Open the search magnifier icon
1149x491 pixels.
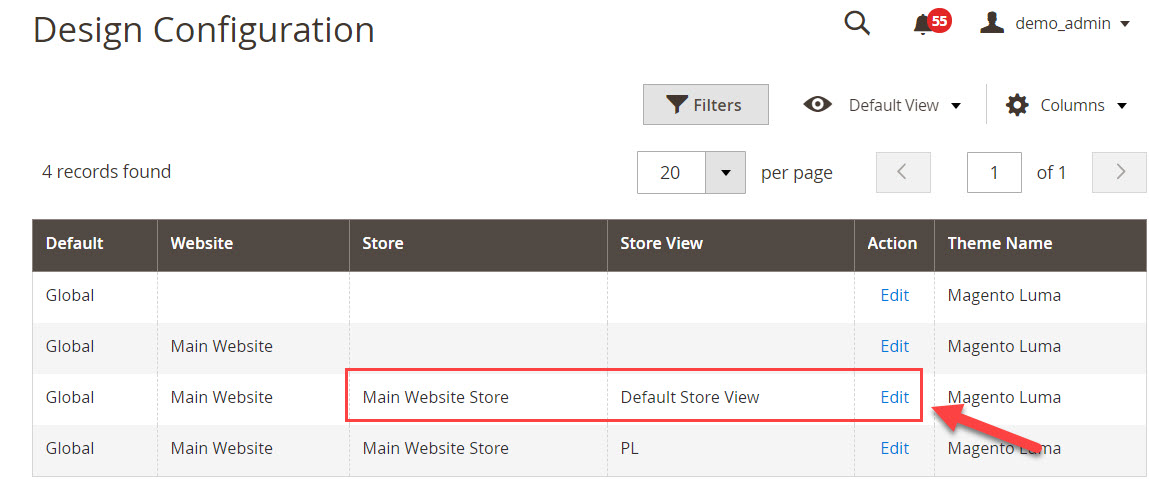point(857,23)
